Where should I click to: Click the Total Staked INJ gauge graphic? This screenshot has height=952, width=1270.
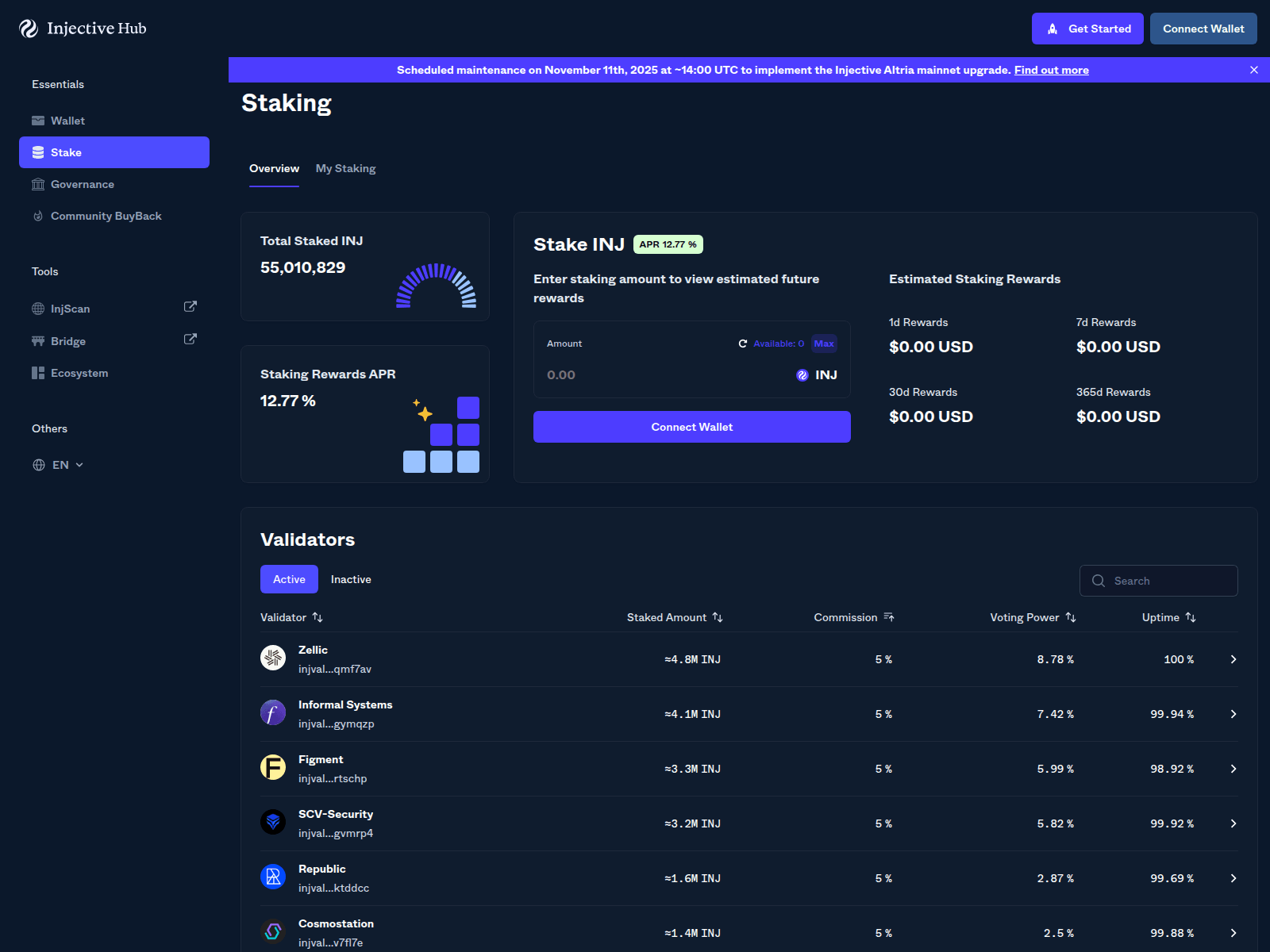point(436,286)
